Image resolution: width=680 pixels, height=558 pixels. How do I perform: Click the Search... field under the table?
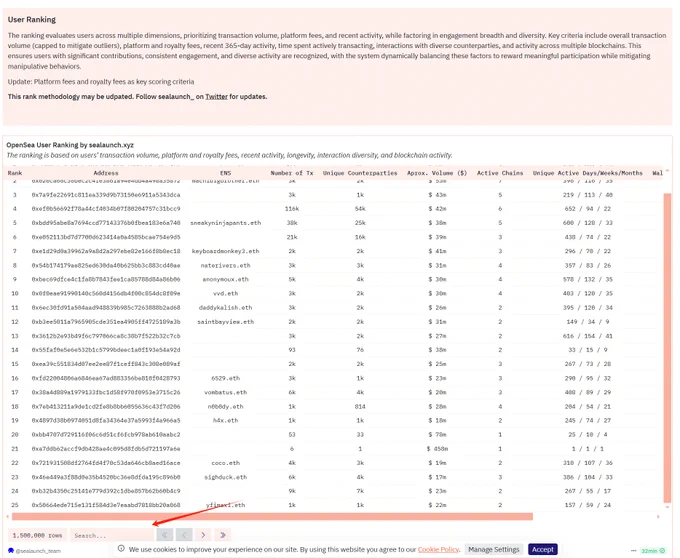[x=112, y=535]
